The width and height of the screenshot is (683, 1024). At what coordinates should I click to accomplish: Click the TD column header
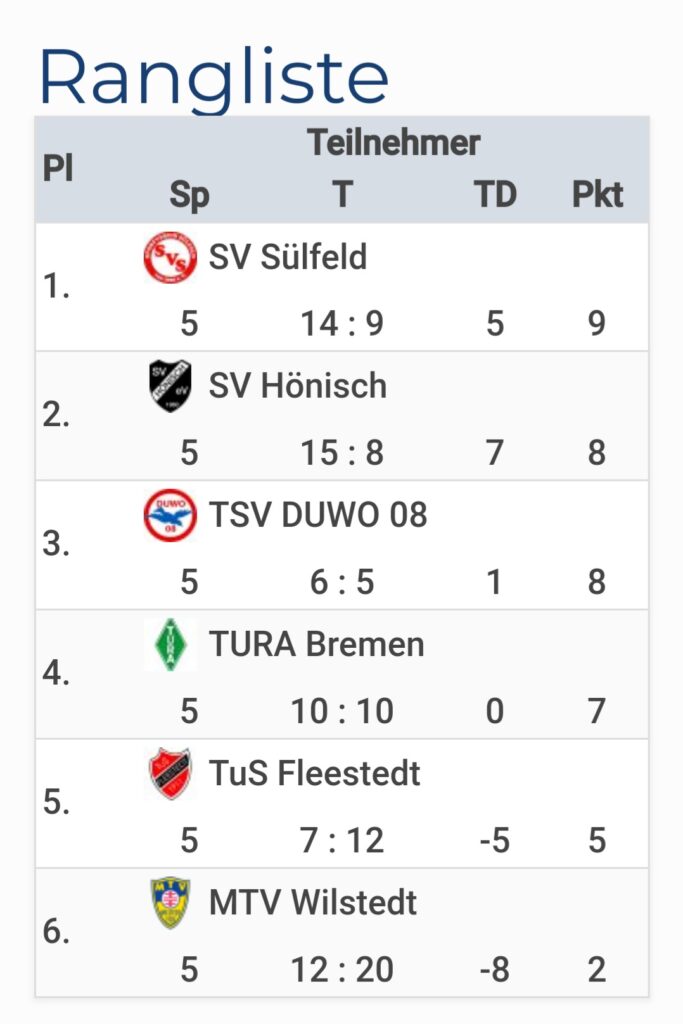tap(495, 194)
